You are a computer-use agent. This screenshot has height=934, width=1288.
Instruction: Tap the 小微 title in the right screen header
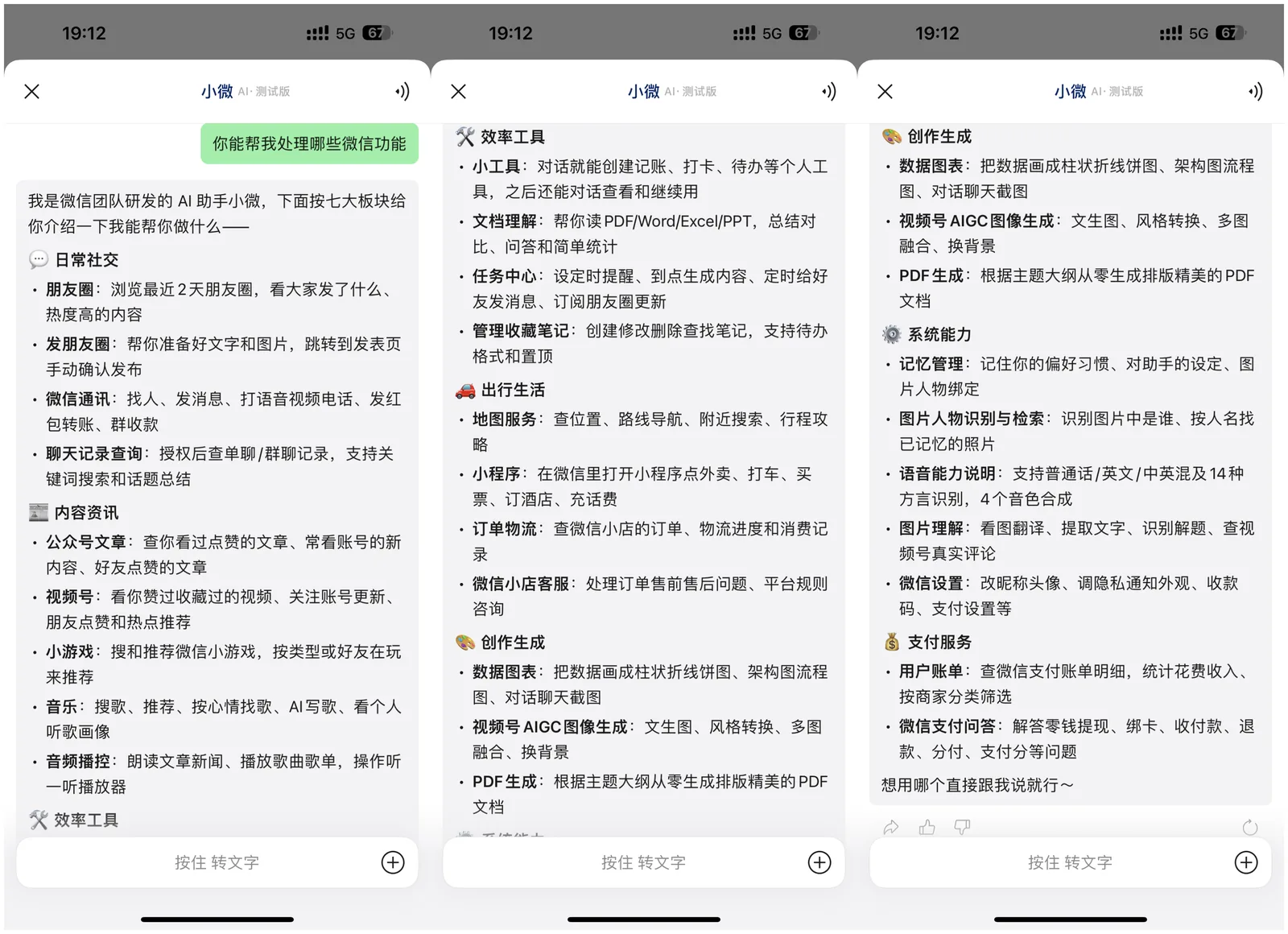pos(1070,92)
